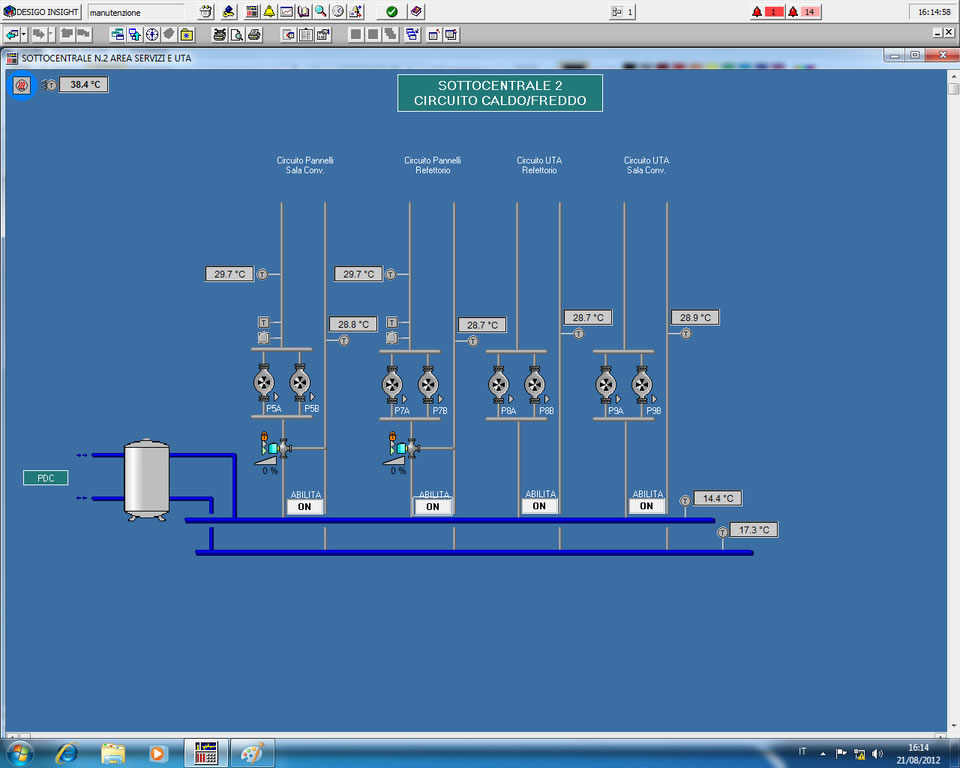Click the vertical scrollbar on the right

point(953,401)
